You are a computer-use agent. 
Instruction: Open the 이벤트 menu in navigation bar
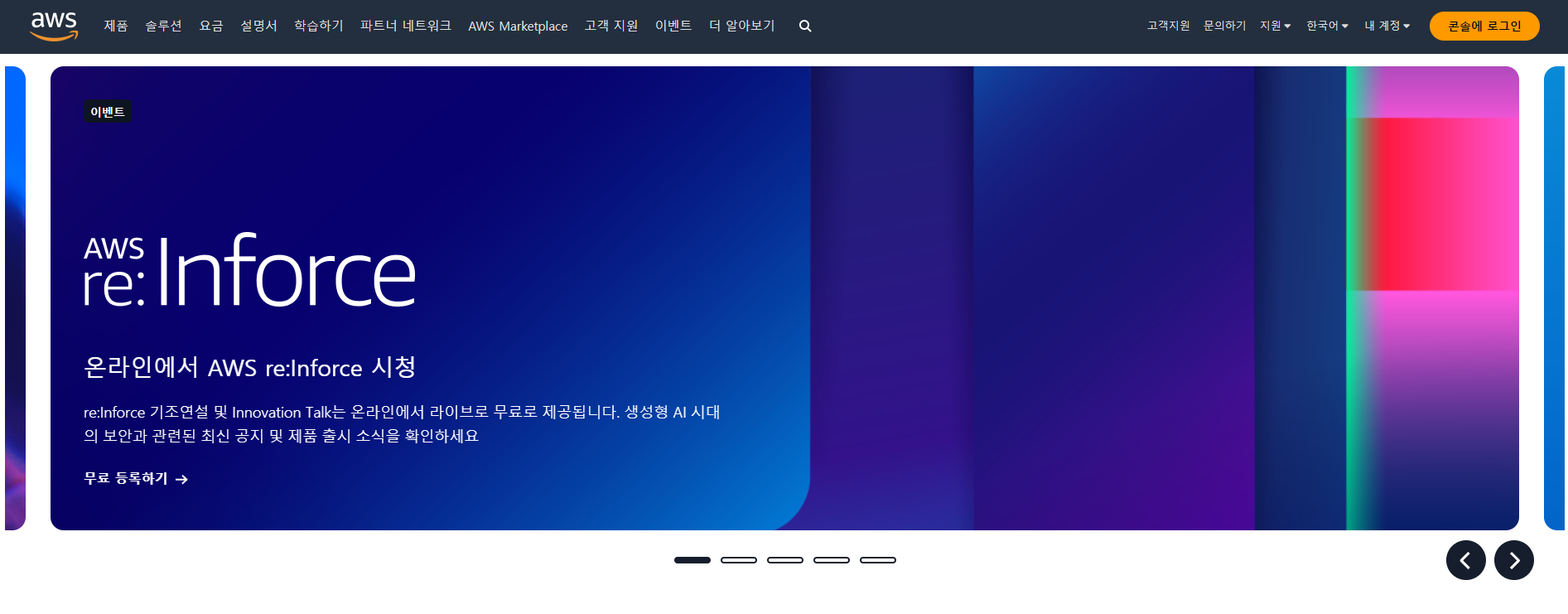click(673, 27)
